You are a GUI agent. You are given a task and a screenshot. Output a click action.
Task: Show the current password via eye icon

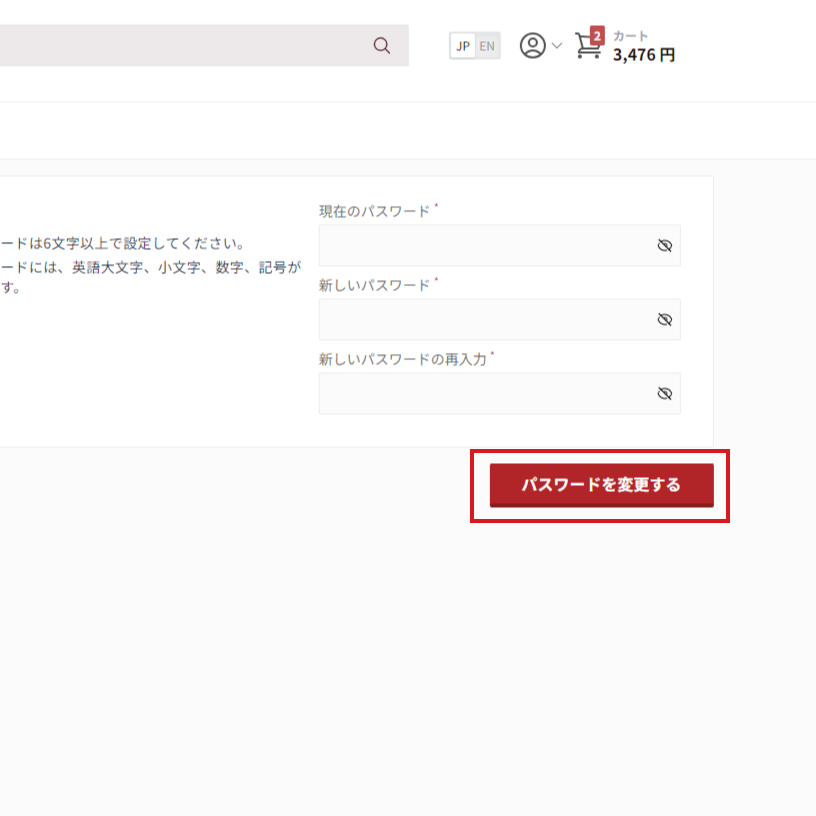[x=665, y=245]
